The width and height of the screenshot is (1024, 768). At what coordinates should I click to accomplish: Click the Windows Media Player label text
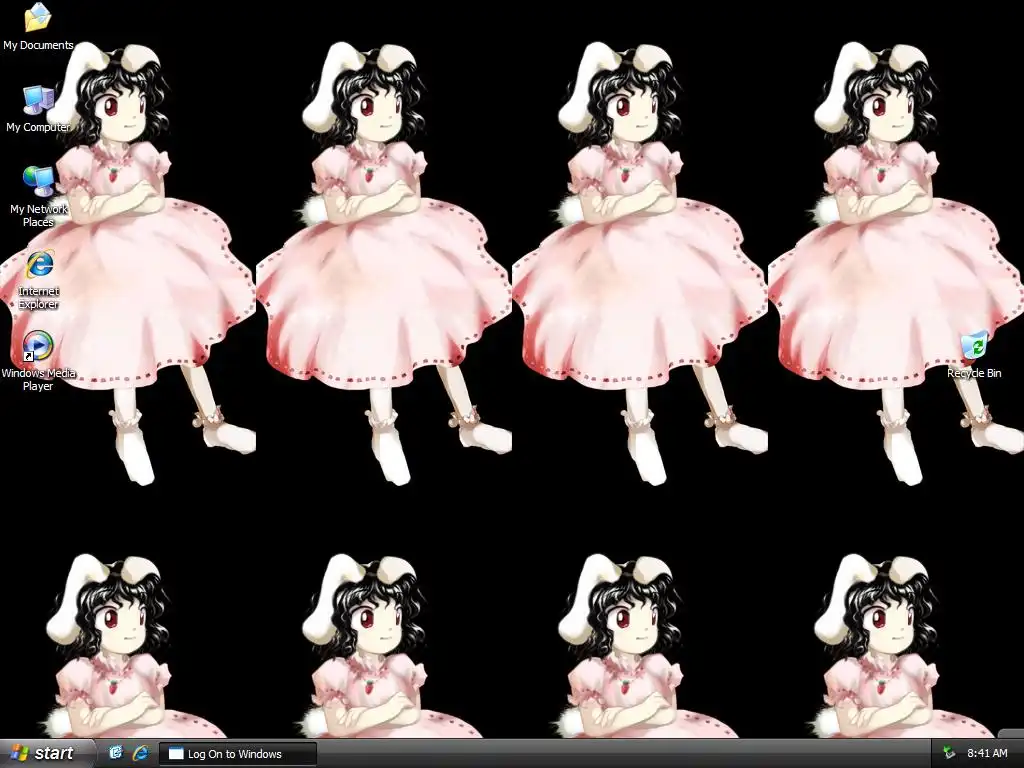pos(39,379)
